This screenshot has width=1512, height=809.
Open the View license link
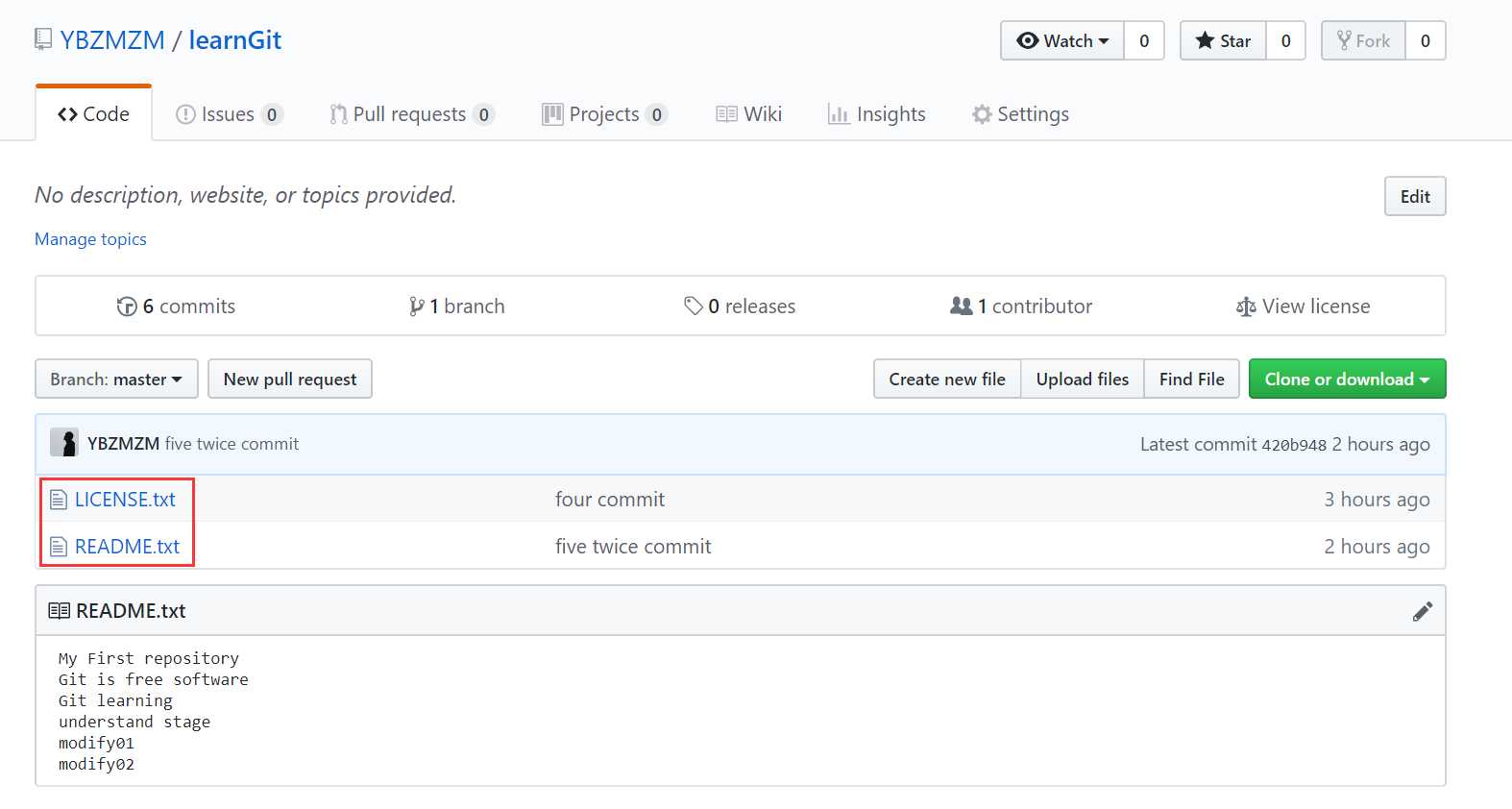(1304, 306)
